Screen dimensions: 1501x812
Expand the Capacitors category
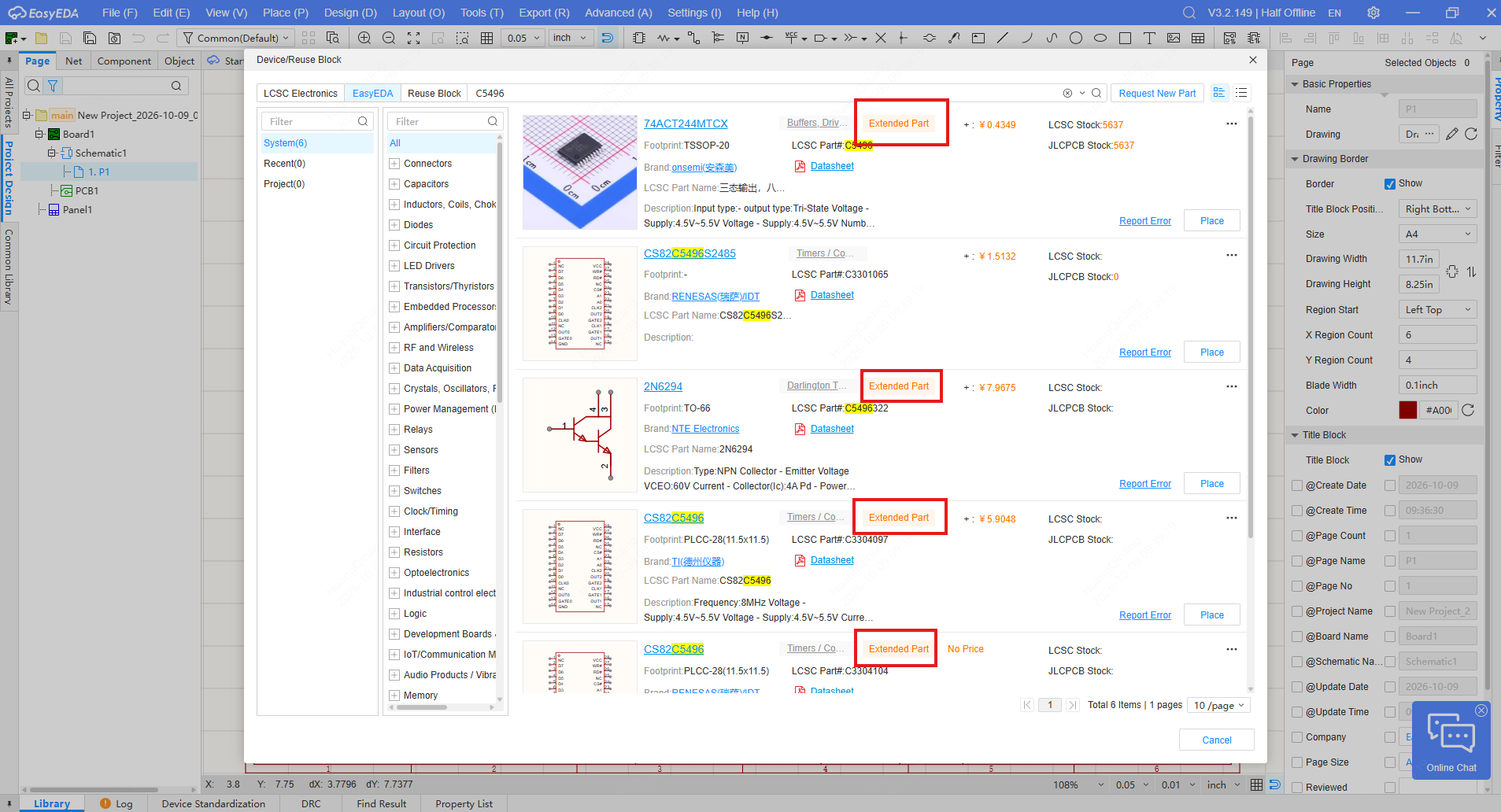pyautogui.click(x=394, y=184)
